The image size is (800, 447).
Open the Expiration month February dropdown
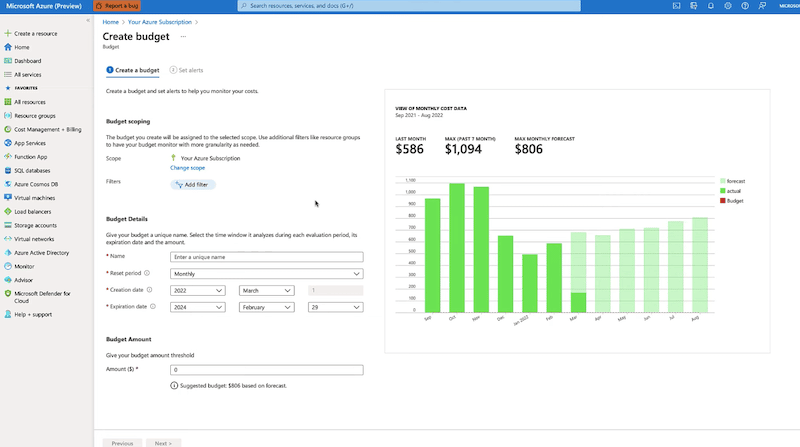266,307
